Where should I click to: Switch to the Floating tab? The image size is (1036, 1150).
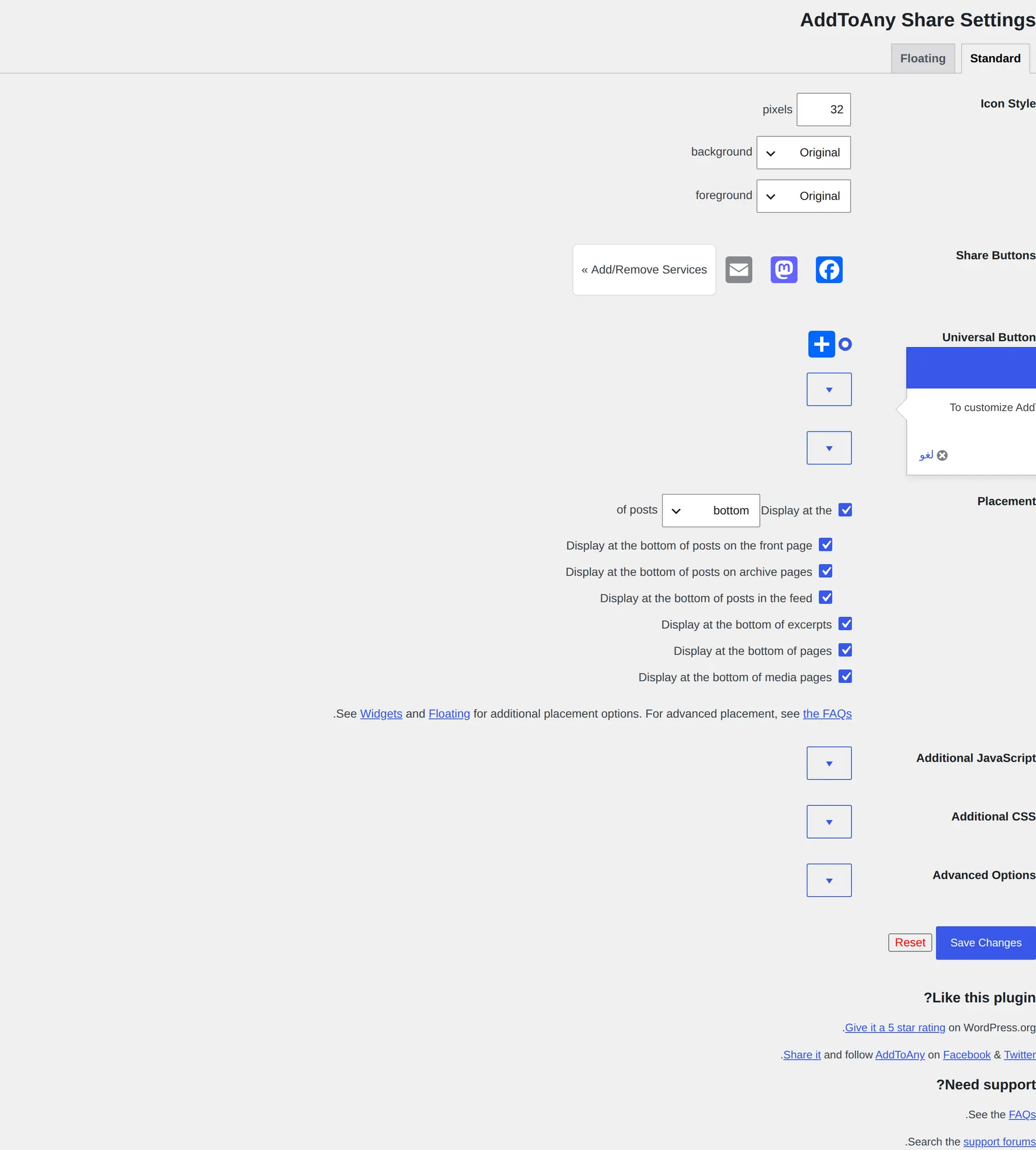[x=923, y=59]
